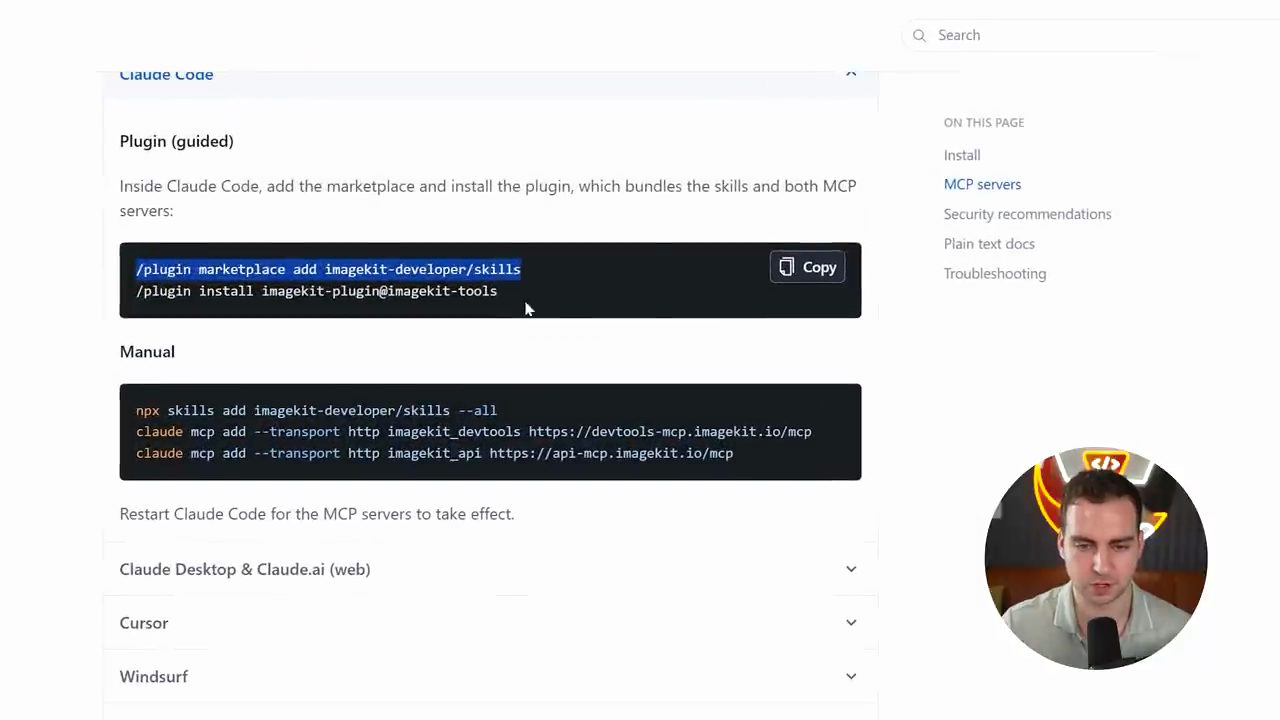Open Security recommendations section link

click(x=1027, y=214)
